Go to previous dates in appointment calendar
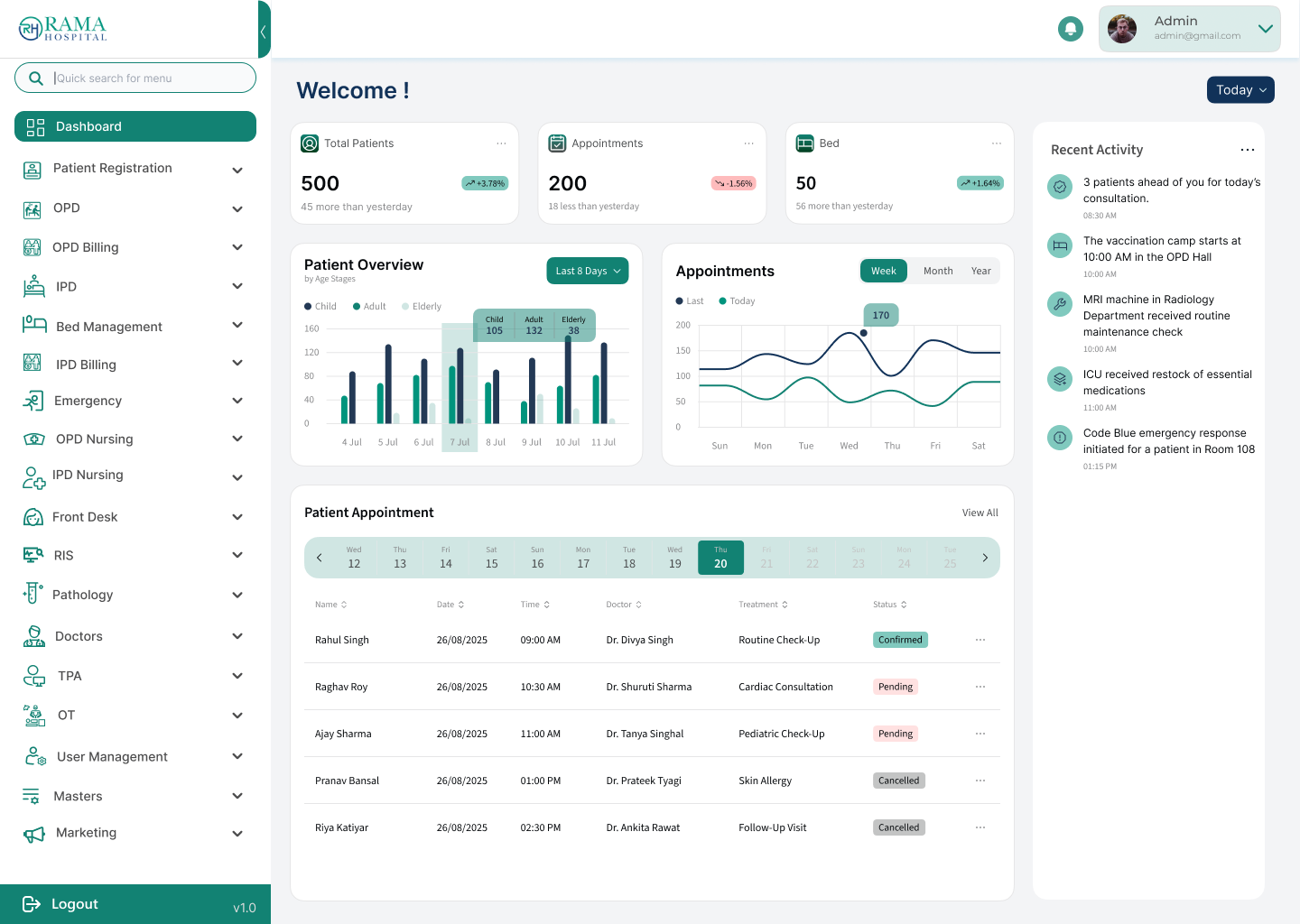Viewport: 1300px width, 924px height. click(320, 558)
